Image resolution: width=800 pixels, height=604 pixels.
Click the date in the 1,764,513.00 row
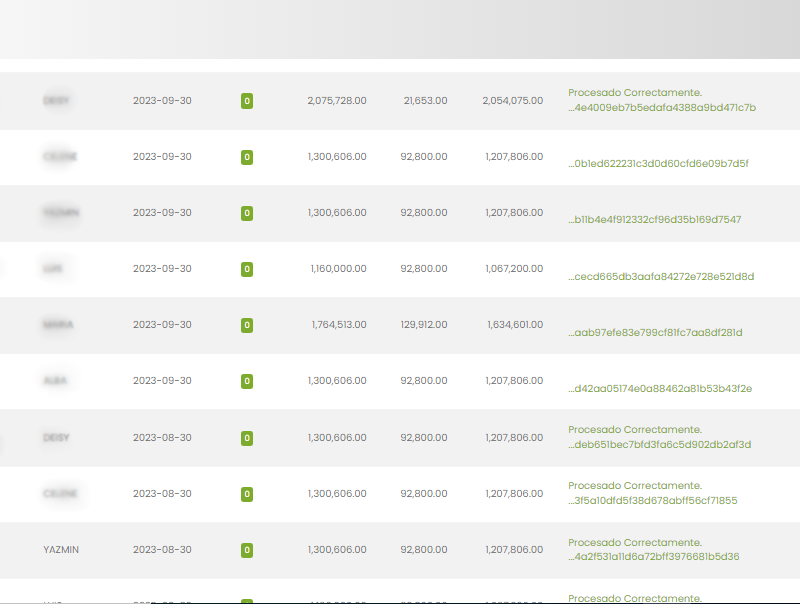click(x=162, y=325)
